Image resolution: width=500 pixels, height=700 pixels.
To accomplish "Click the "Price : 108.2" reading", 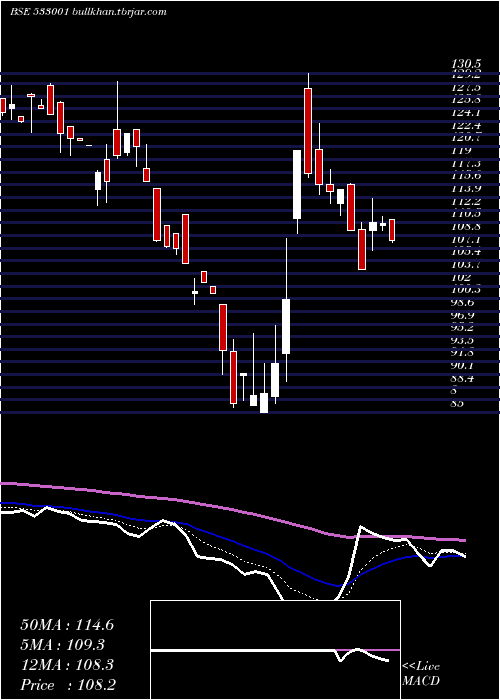I will pyautogui.click(x=68, y=685).
